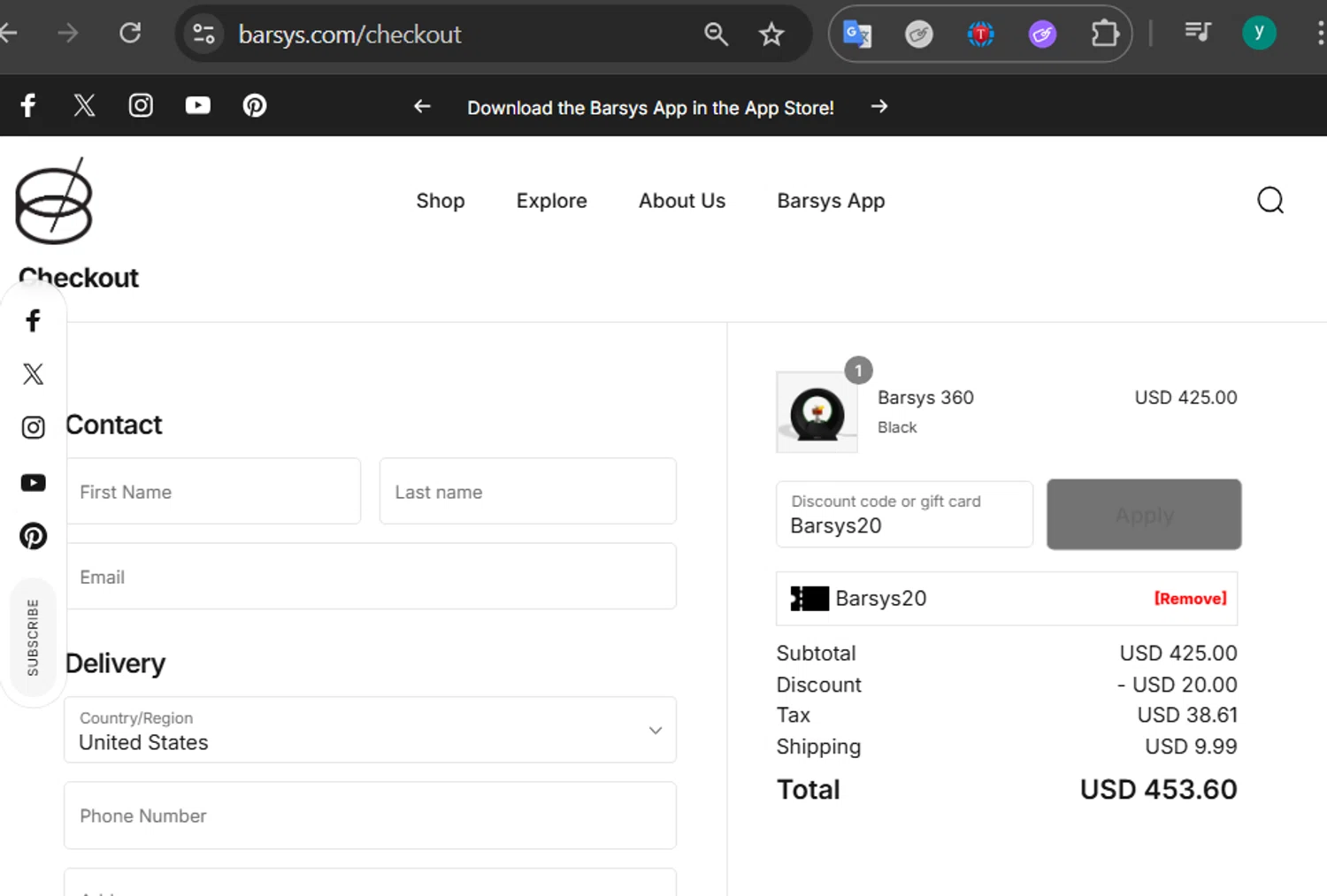Open the site search magnifier
Viewport: 1327px width, 896px height.
tap(1270, 201)
